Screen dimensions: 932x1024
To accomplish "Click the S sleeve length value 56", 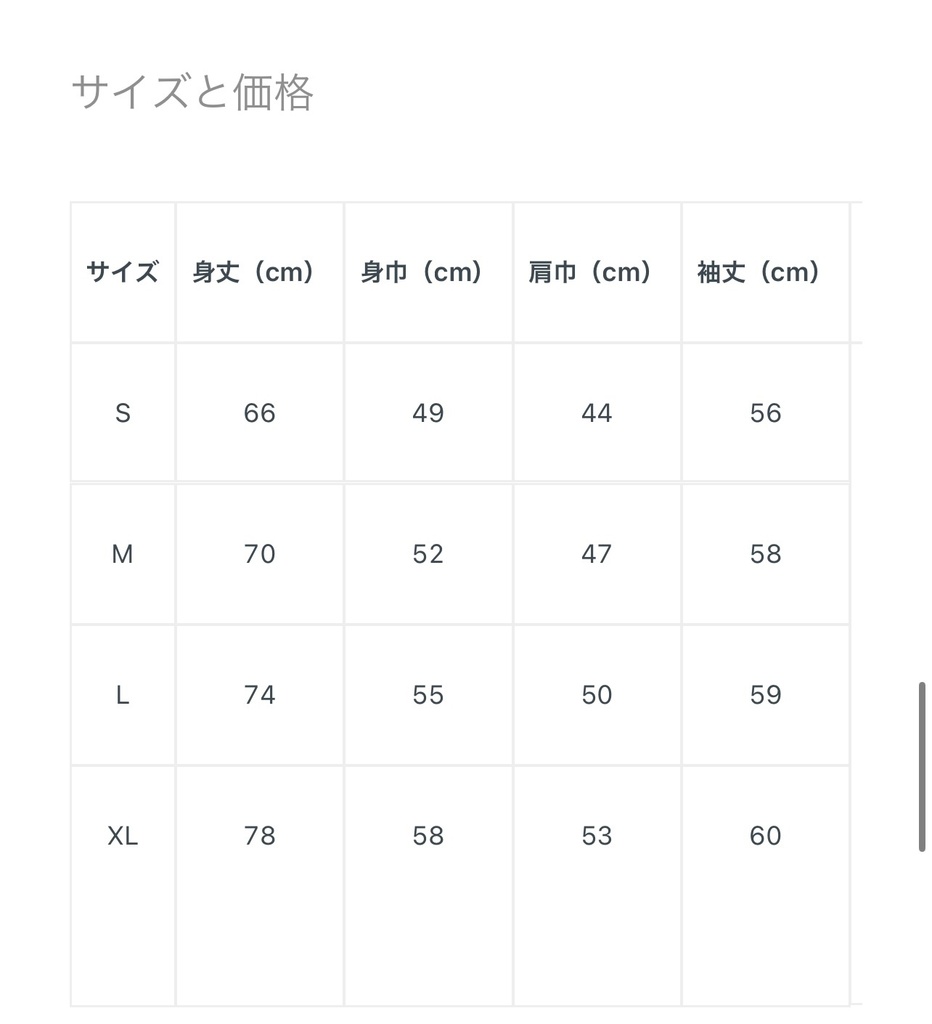I will point(765,413).
